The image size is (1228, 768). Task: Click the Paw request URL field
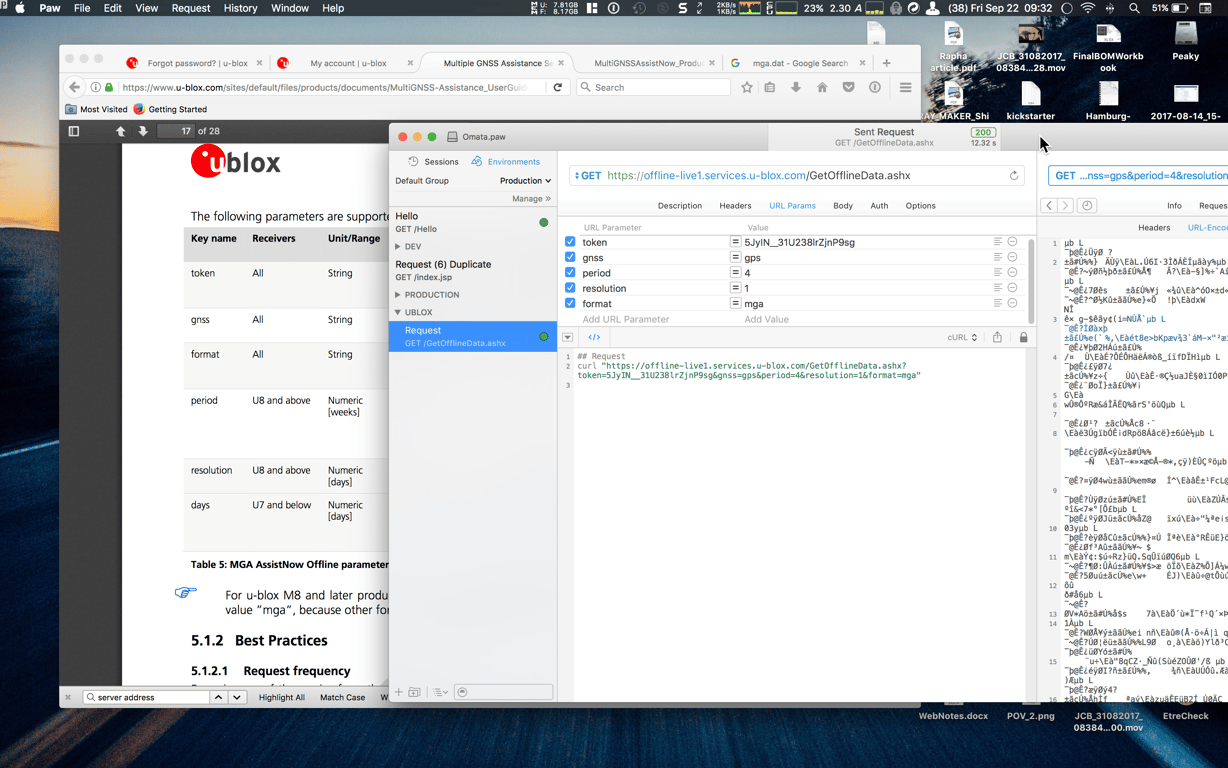pos(798,175)
